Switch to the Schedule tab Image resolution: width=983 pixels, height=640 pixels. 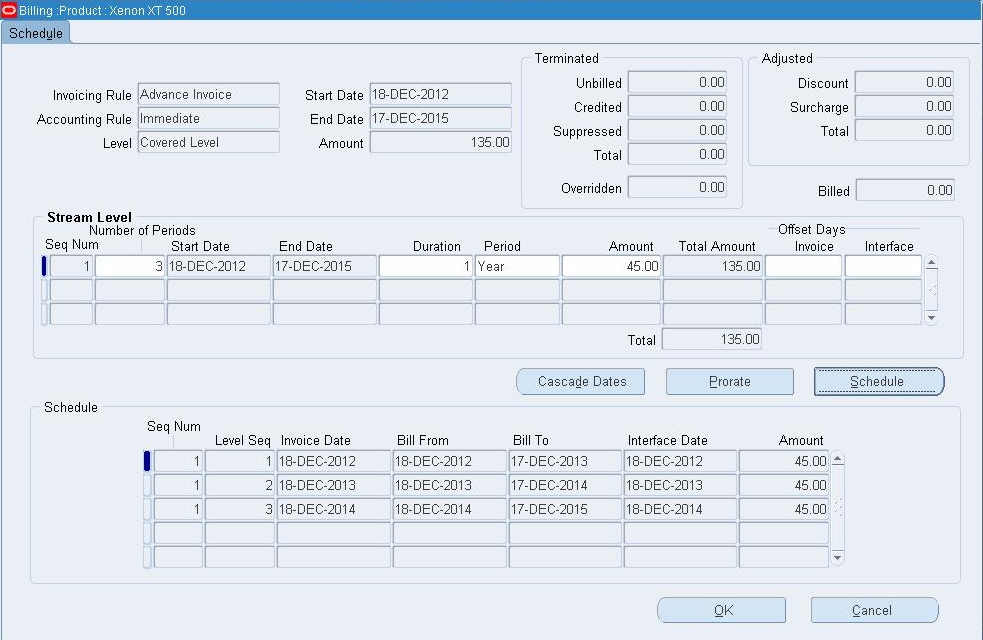pyautogui.click(x=36, y=33)
